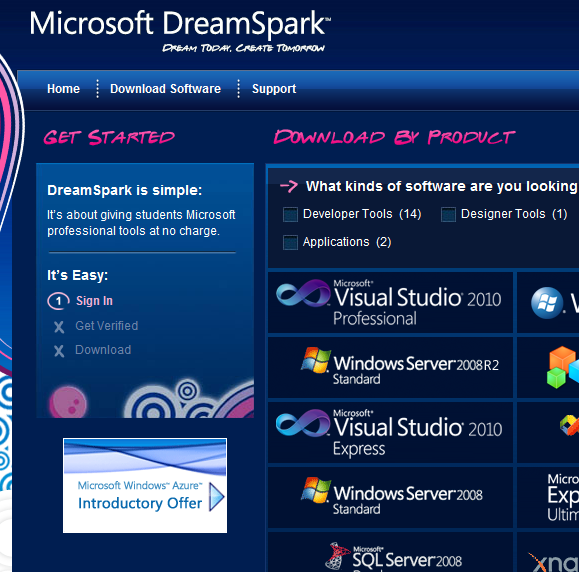Click the Windows Server 2008 R2 flag logo
579x572 pixels.
[316, 360]
